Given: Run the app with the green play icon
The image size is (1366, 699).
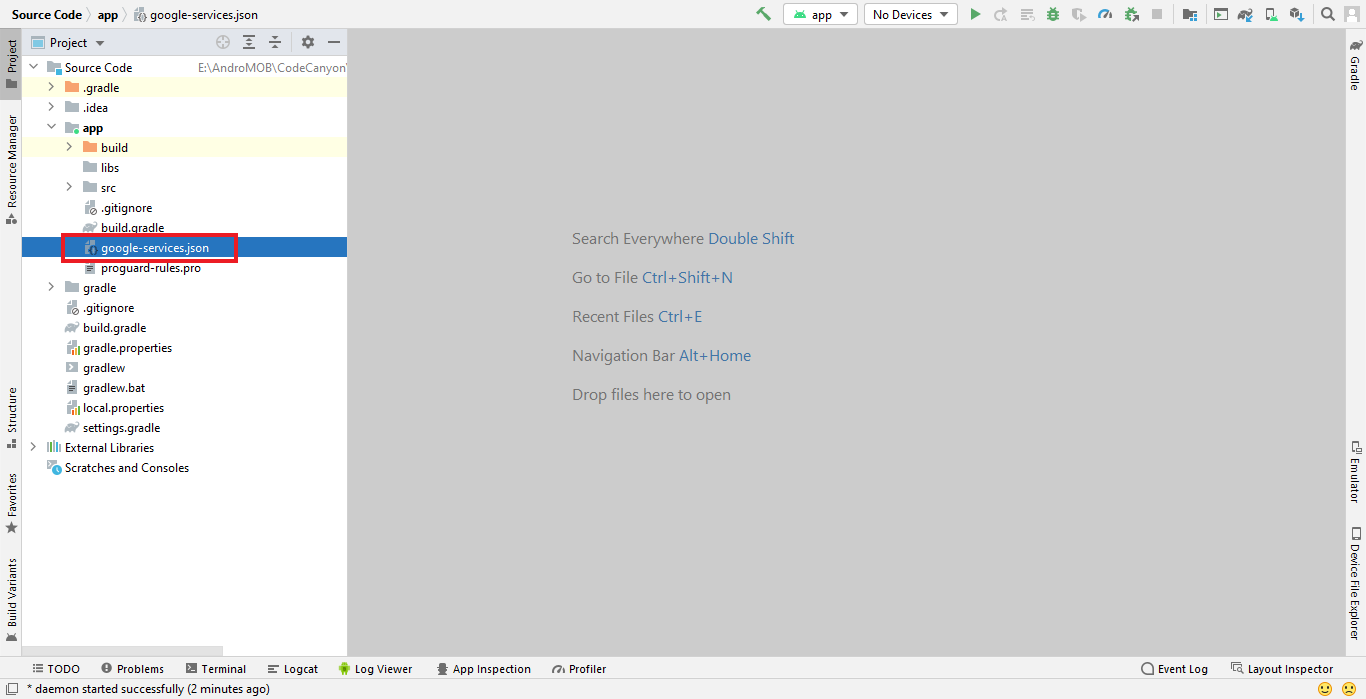Looking at the screenshot, I should tap(975, 14).
